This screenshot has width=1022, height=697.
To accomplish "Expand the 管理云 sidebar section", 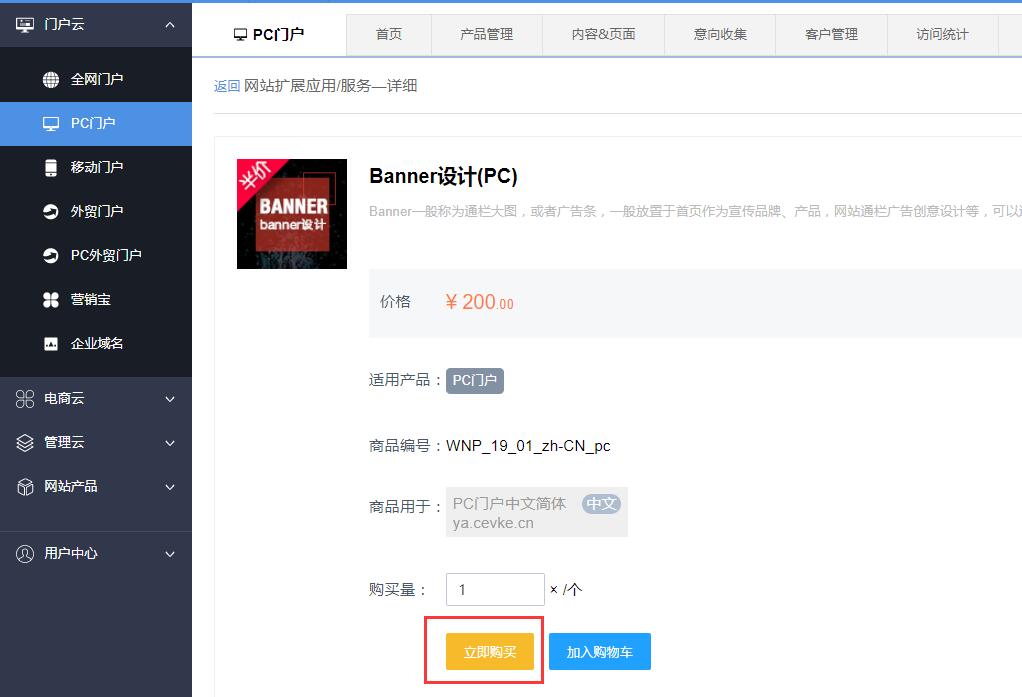I will pyautogui.click(x=170, y=443).
